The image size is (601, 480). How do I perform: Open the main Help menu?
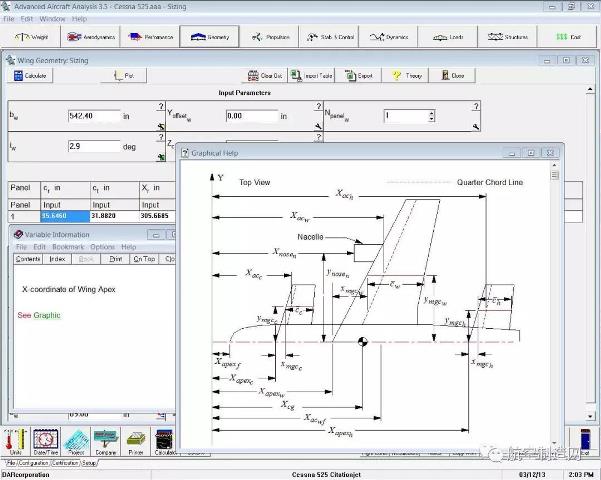coord(79,19)
